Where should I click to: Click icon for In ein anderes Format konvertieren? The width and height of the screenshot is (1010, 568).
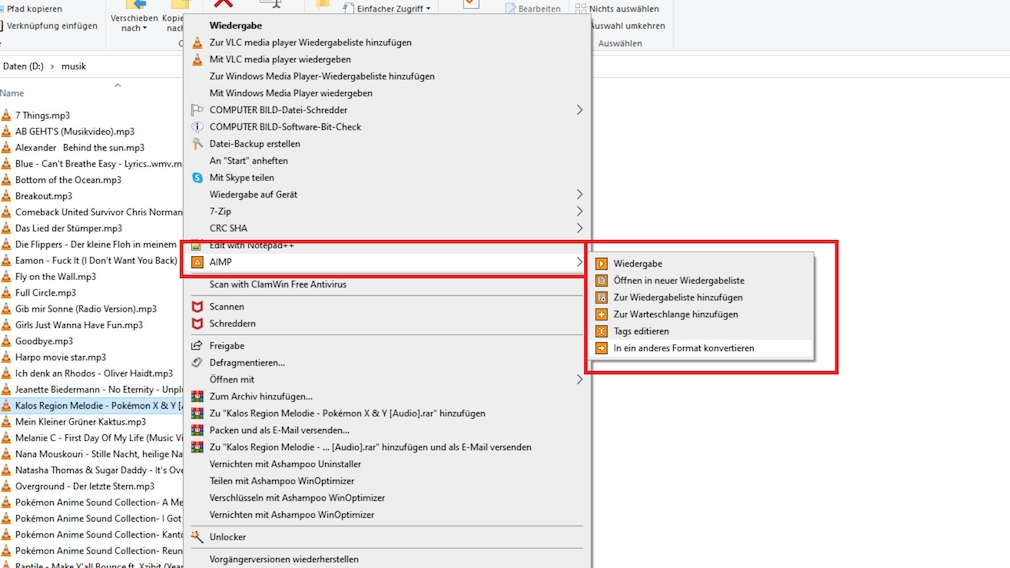coord(601,348)
